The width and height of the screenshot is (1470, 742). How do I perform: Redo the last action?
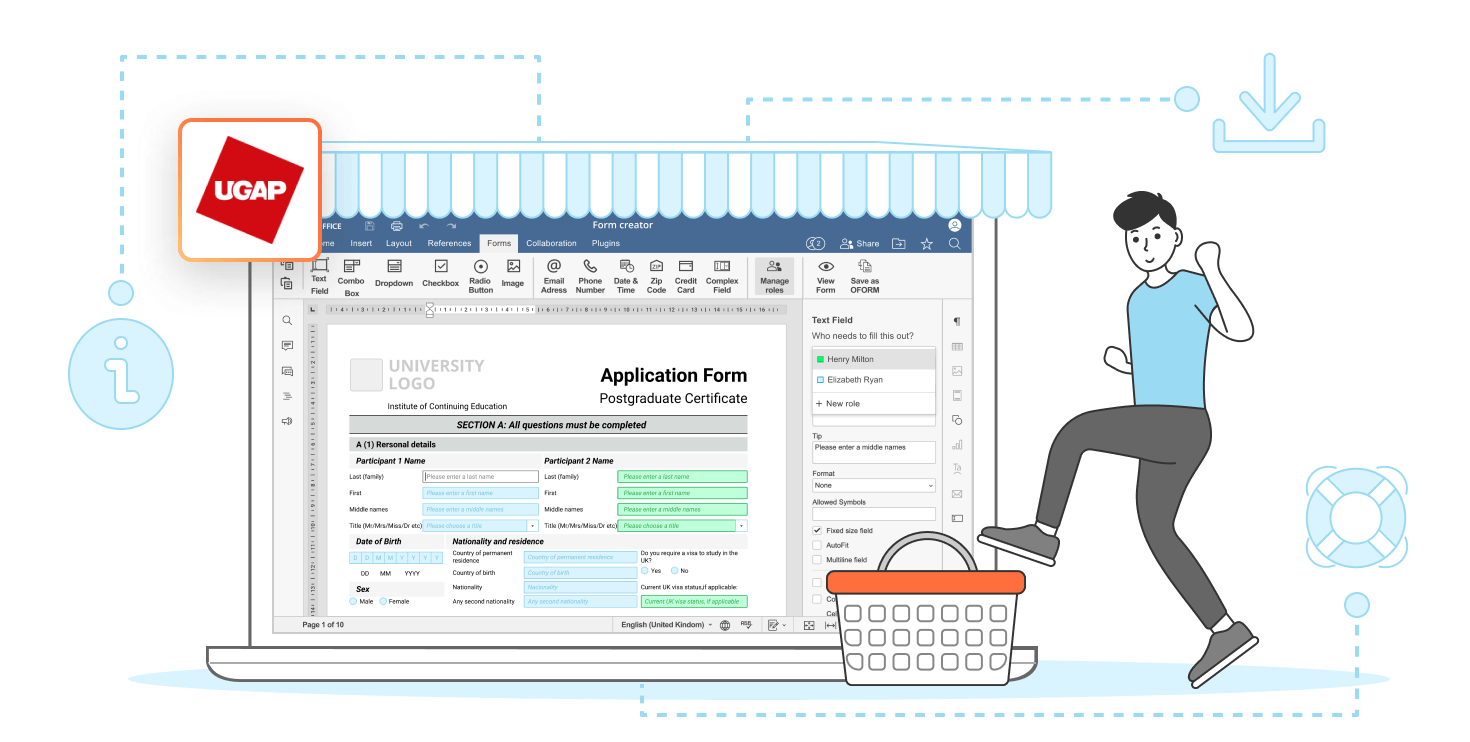[451, 226]
